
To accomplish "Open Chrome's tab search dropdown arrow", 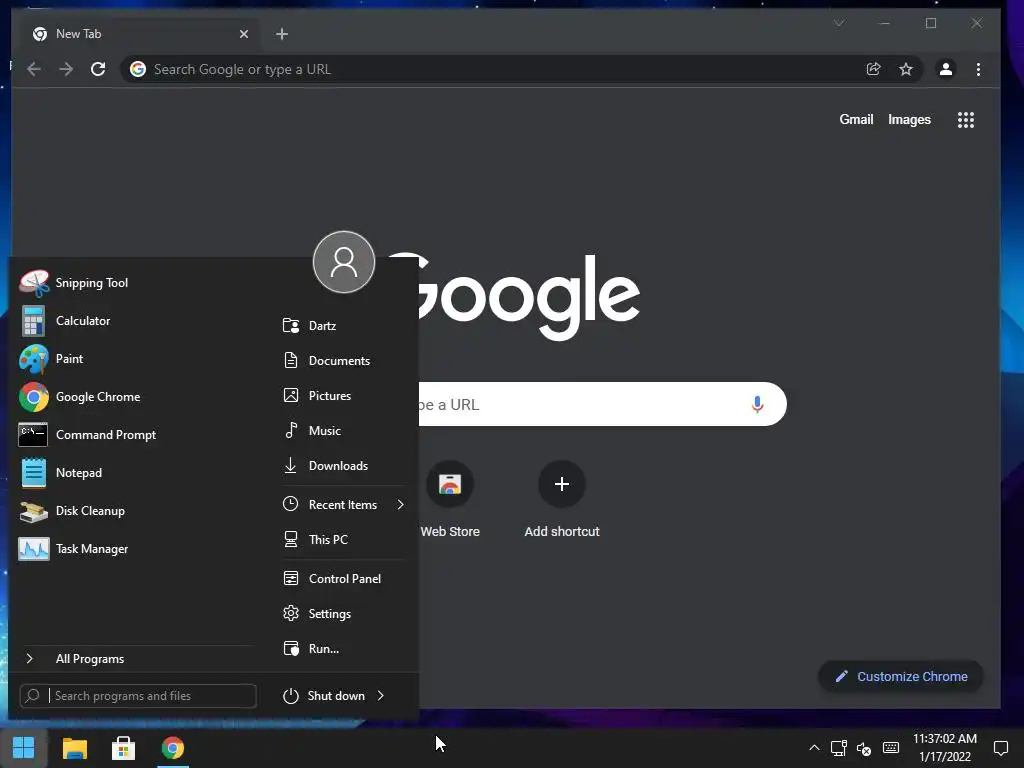I will point(839,24).
